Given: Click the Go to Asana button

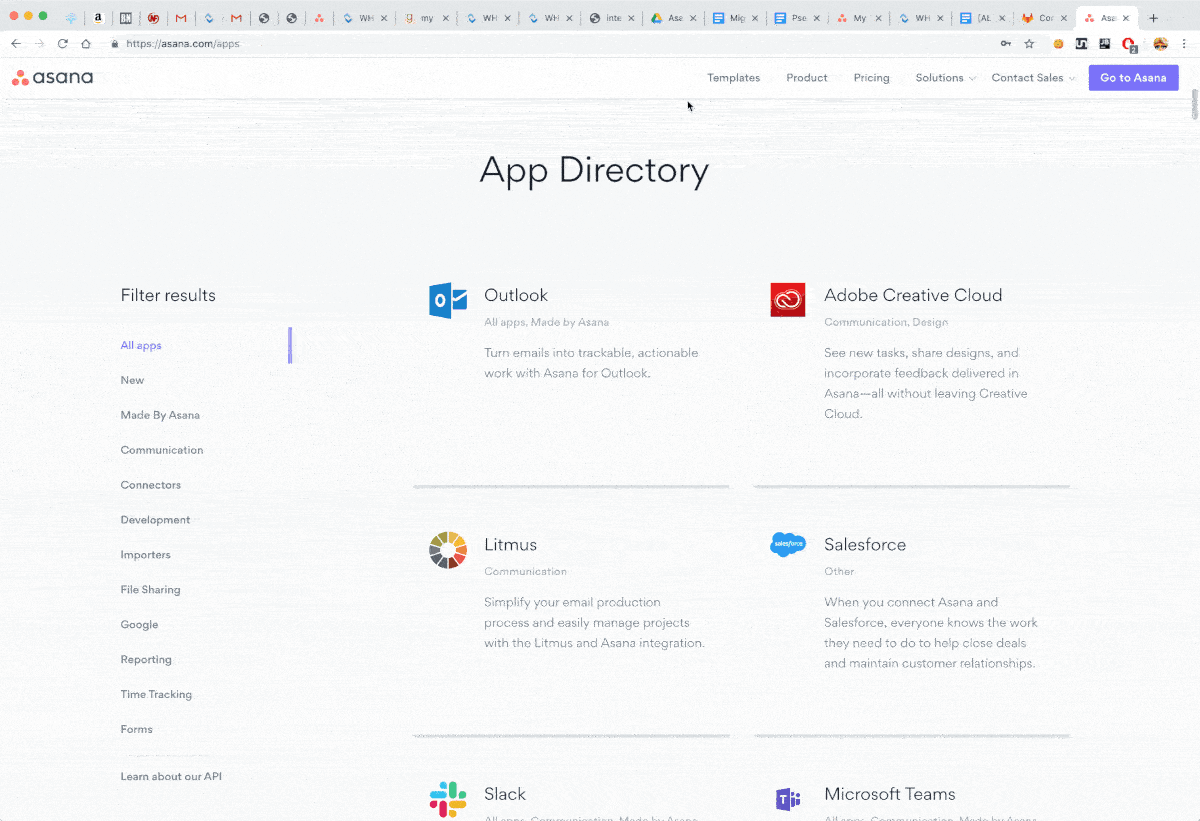Looking at the screenshot, I should tap(1133, 78).
